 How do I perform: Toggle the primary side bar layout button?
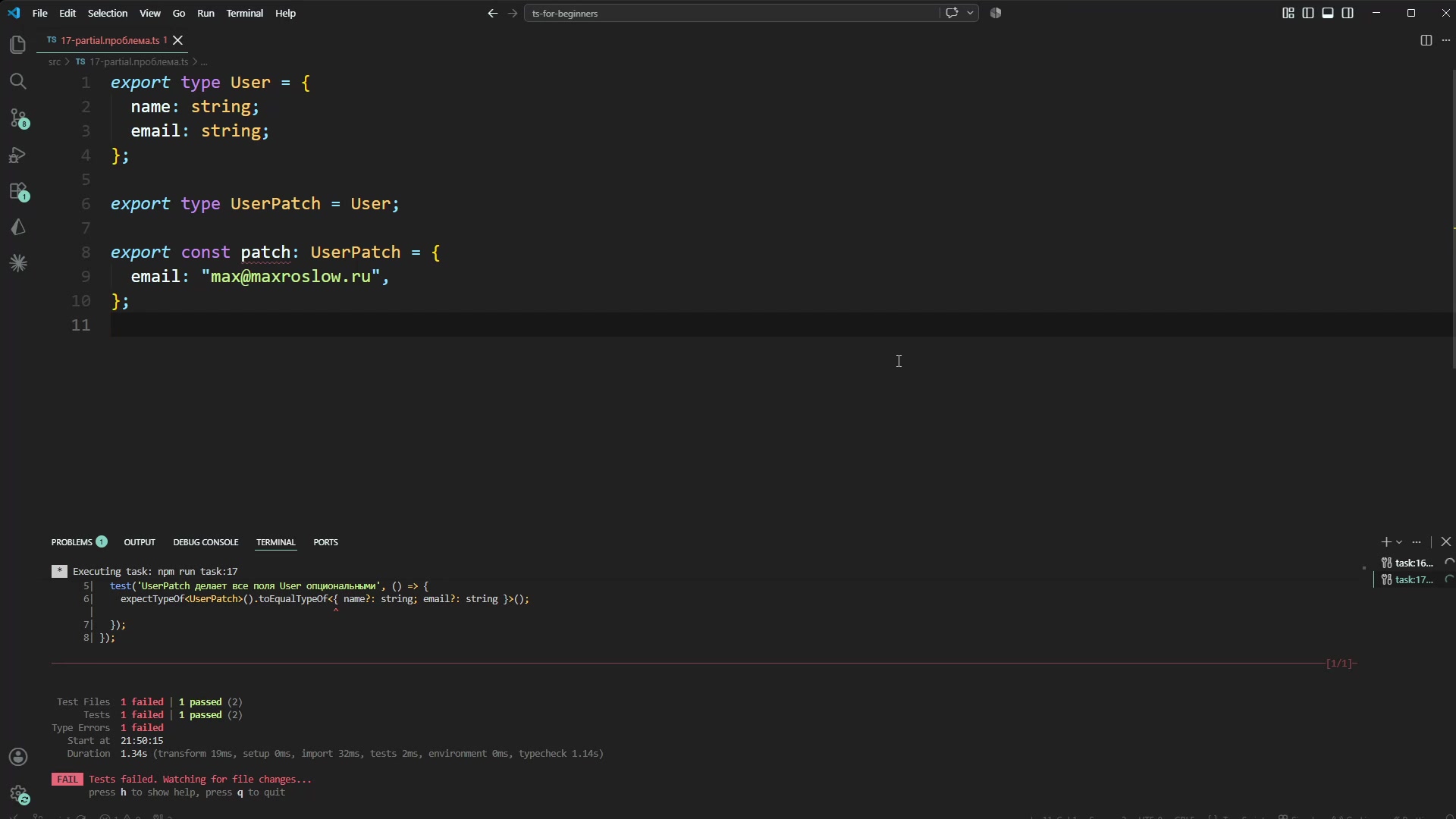1308,13
